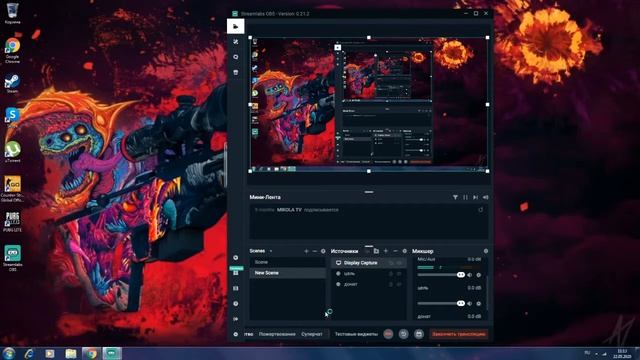
Task: Open the Windows Start button
Action: coord(8,353)
